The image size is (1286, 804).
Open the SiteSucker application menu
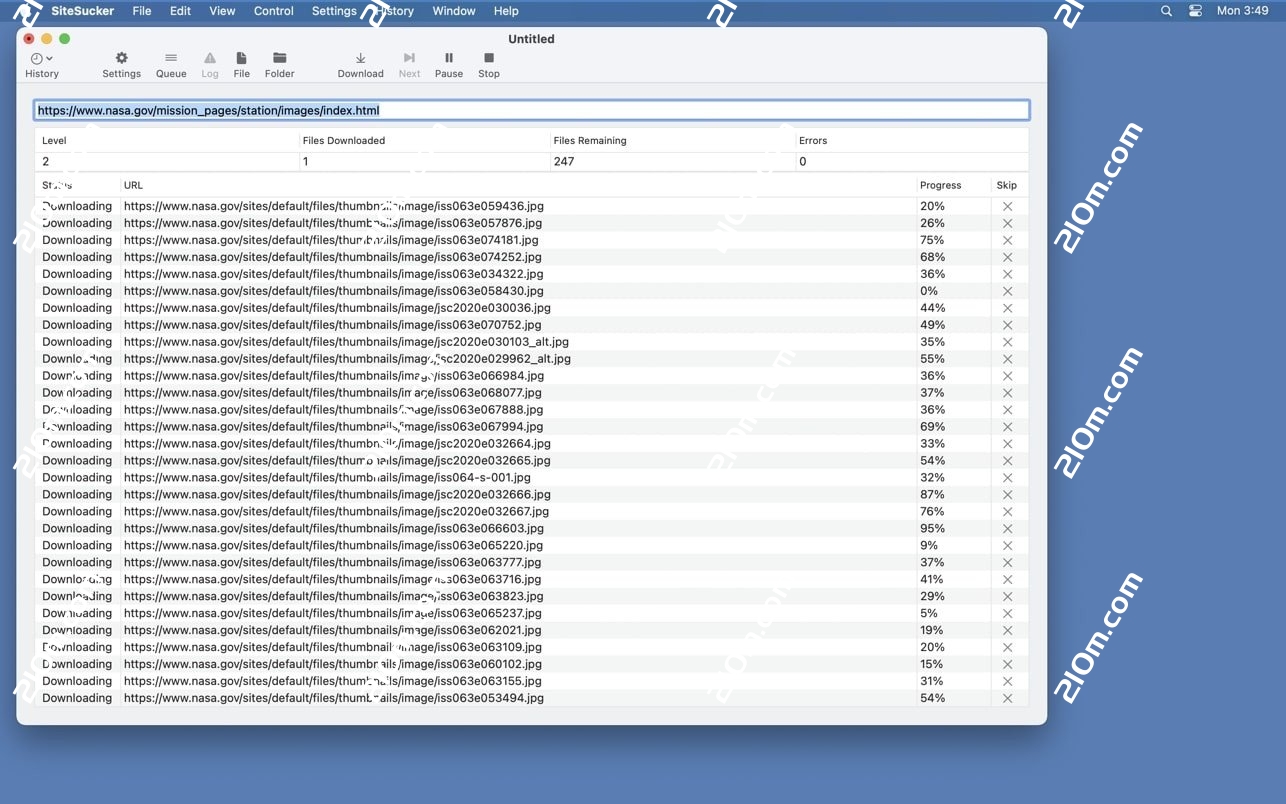coord(81,11)
